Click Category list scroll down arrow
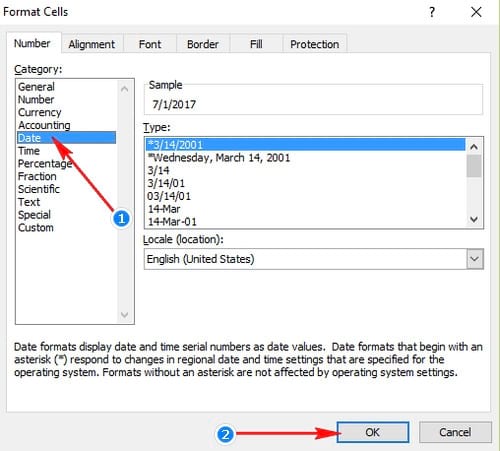The height and width of the screenshot is (451, 500). (x=125, y=314)
